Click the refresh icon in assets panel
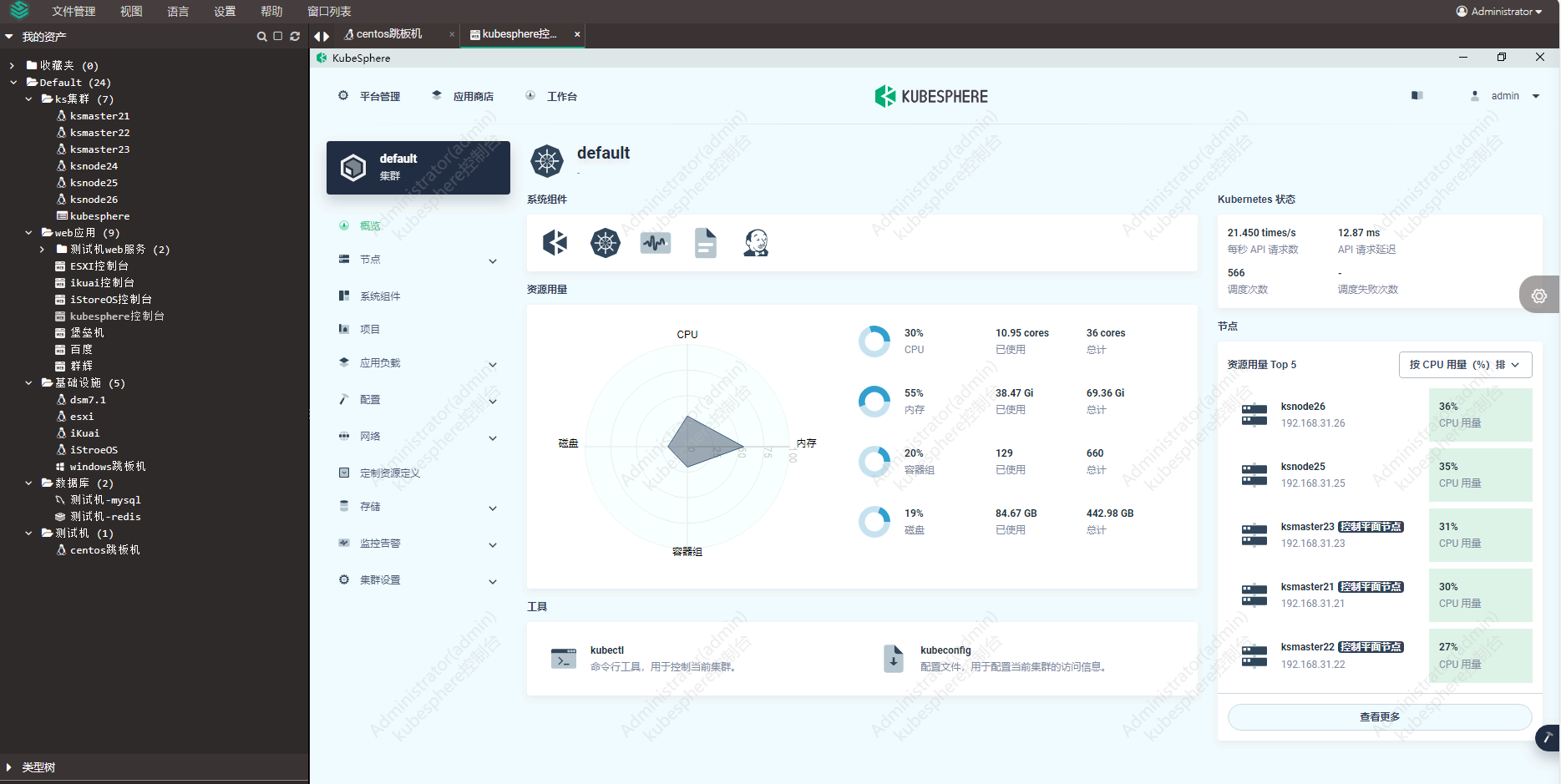 pos(295,37)
